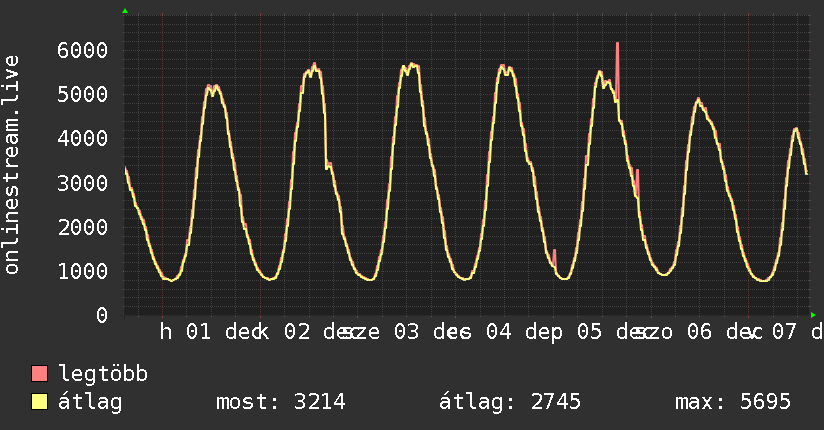This screenshot has height=430, width=824.
Task: Click the 0 y-axis label
Action: click(x=101, y=315)
